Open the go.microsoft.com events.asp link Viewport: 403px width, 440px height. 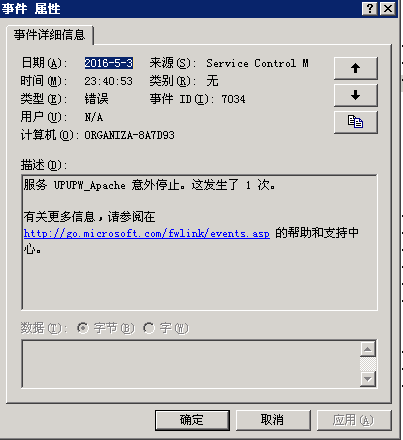point(147,233)
